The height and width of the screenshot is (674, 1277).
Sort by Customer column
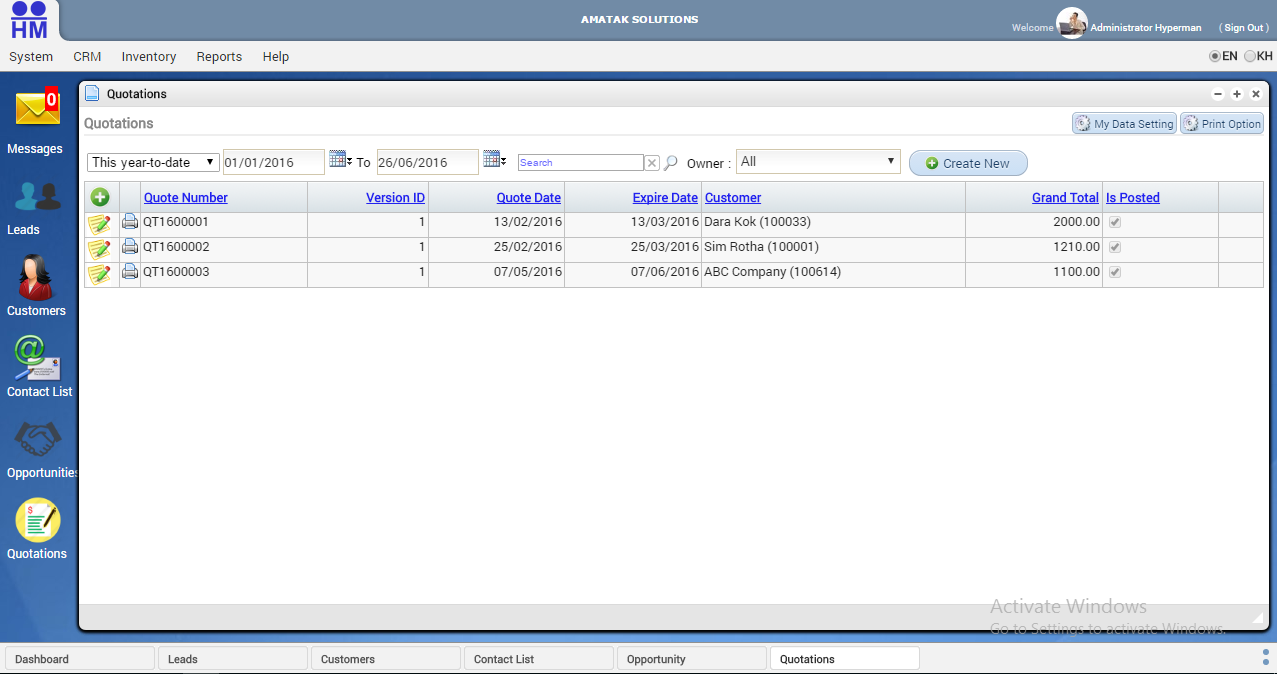[733, 198]
